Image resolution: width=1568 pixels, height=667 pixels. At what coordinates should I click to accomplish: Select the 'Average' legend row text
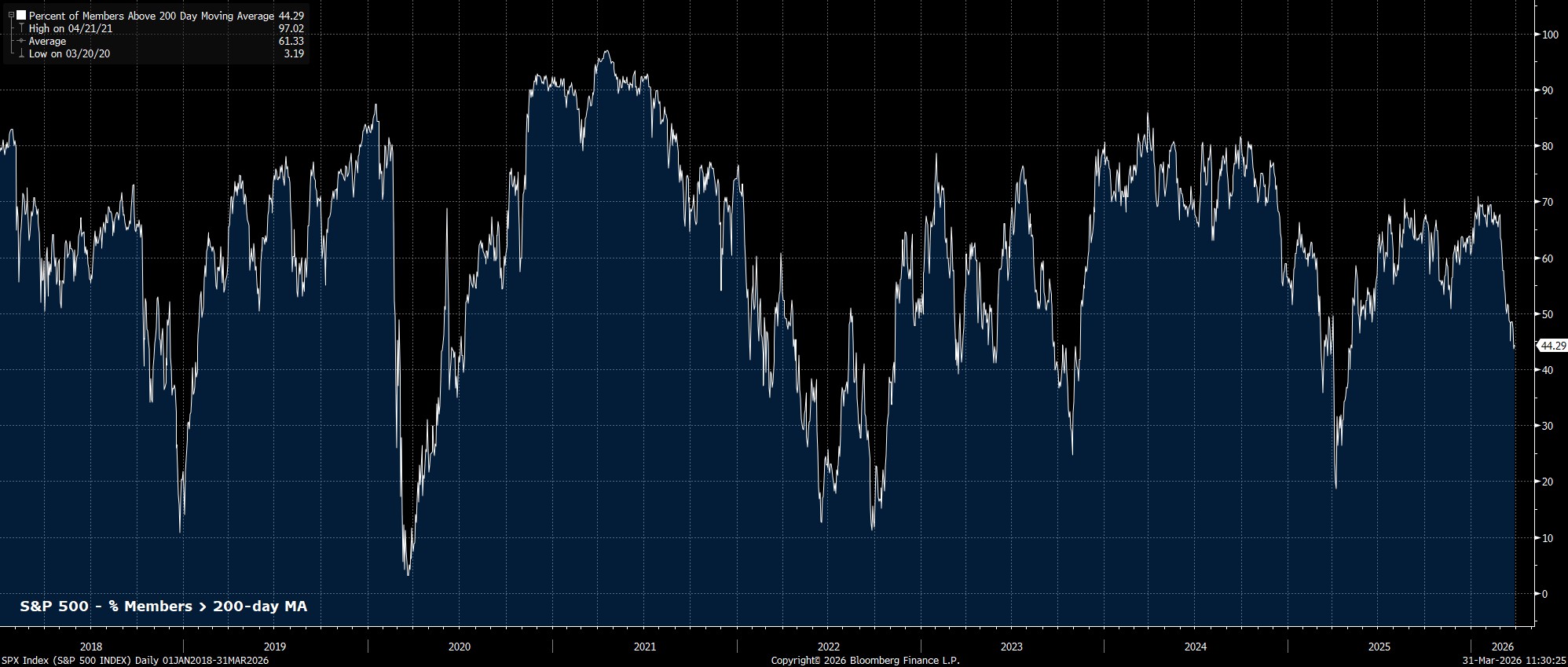[47, 42]
